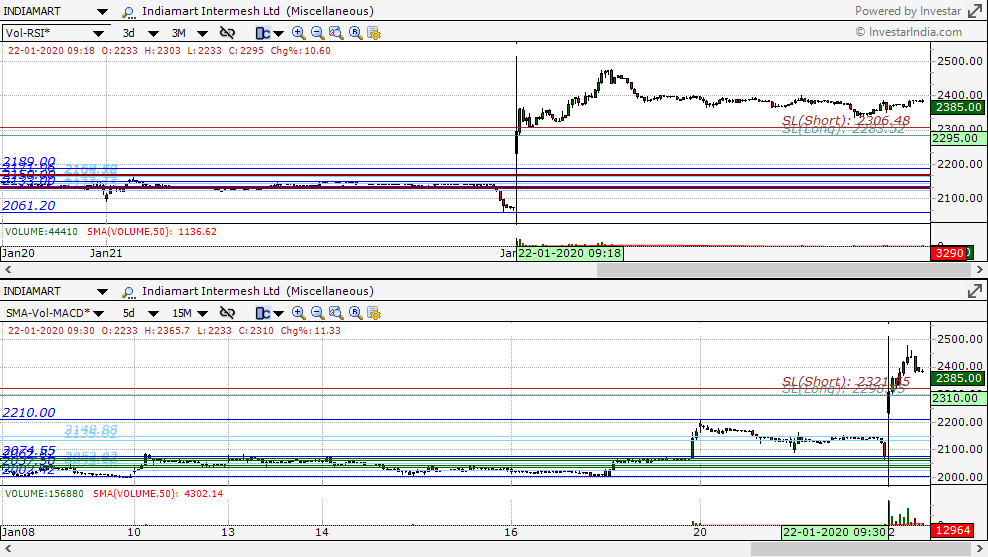The width and height of the screenshot is (988, 557).
Task: Click the 2061.20 support level label
Action: (x=29, y=206)
